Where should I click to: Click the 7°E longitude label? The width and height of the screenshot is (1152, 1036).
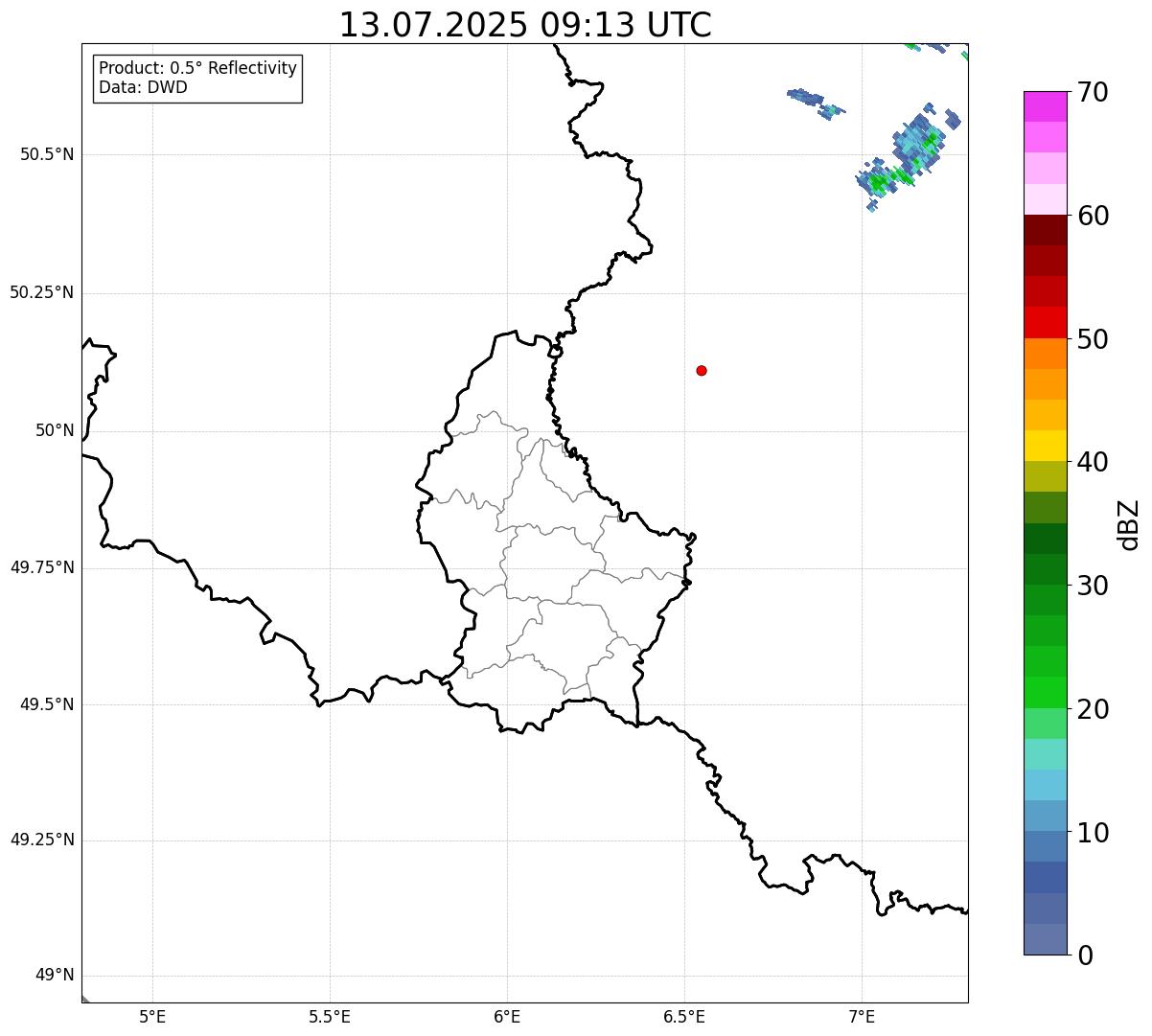(862, 1016)
